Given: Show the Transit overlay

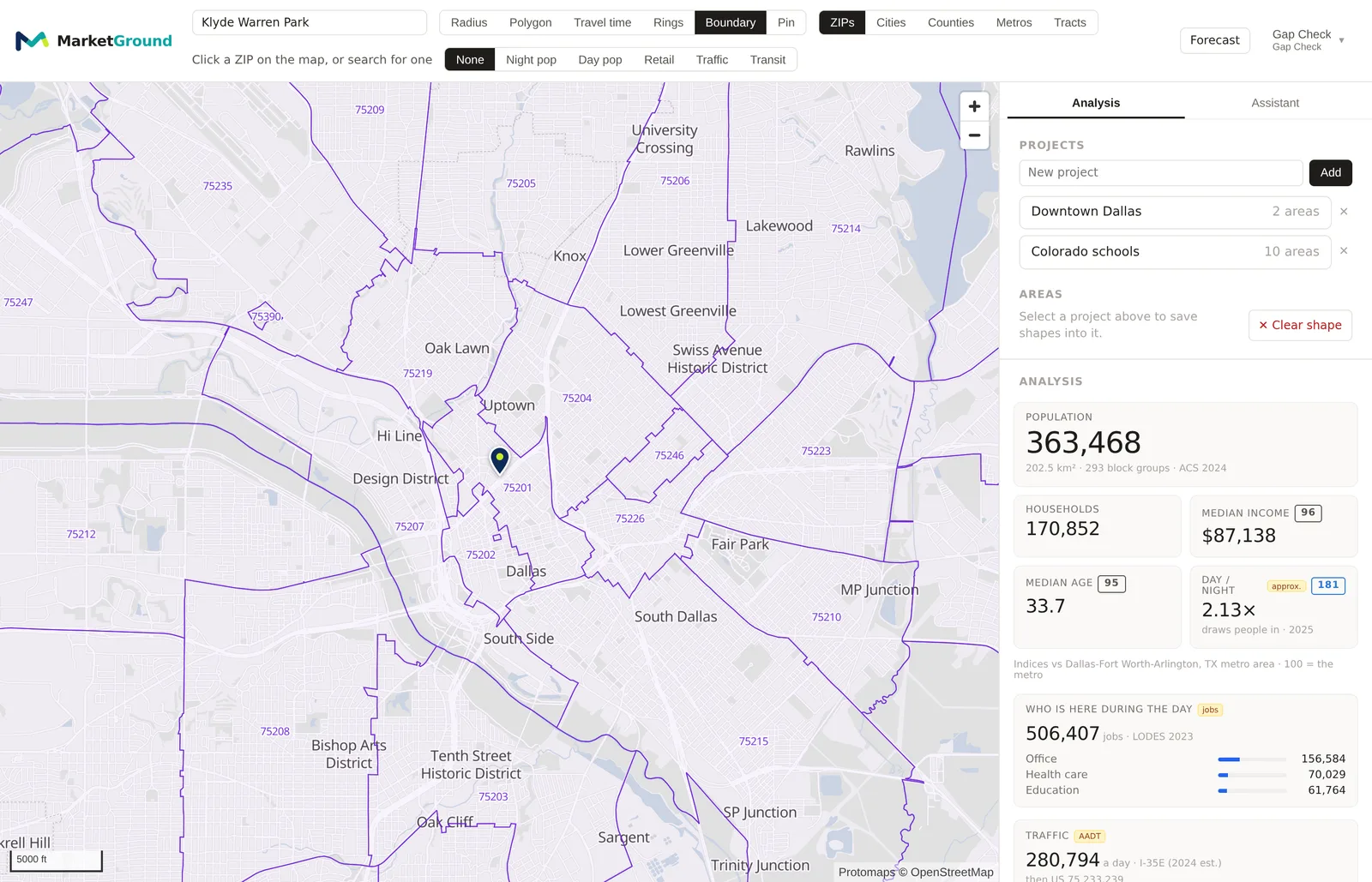Looking at the screenshot, I should click(x=767, y=59).
